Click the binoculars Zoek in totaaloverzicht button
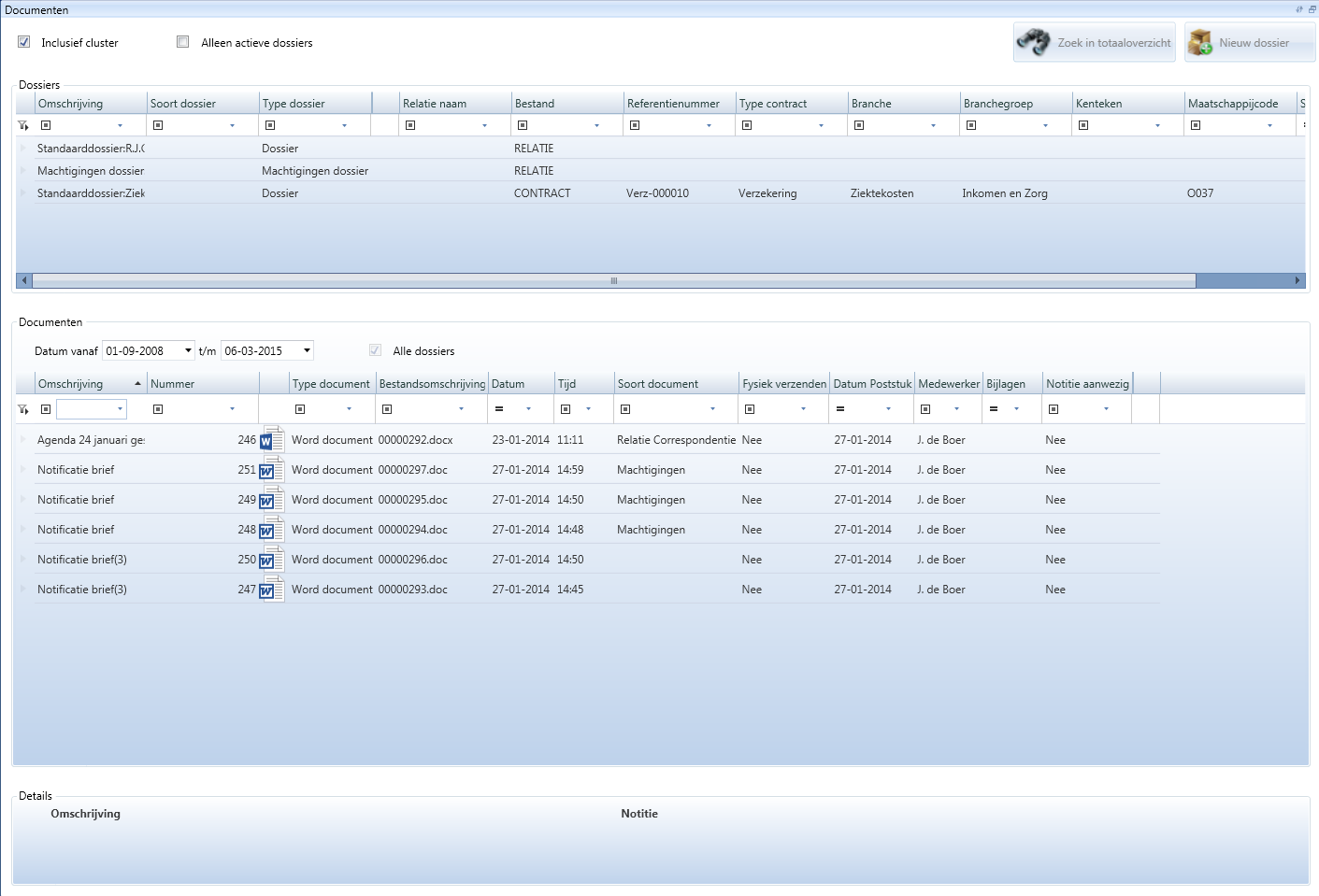 pos(1095,42)
